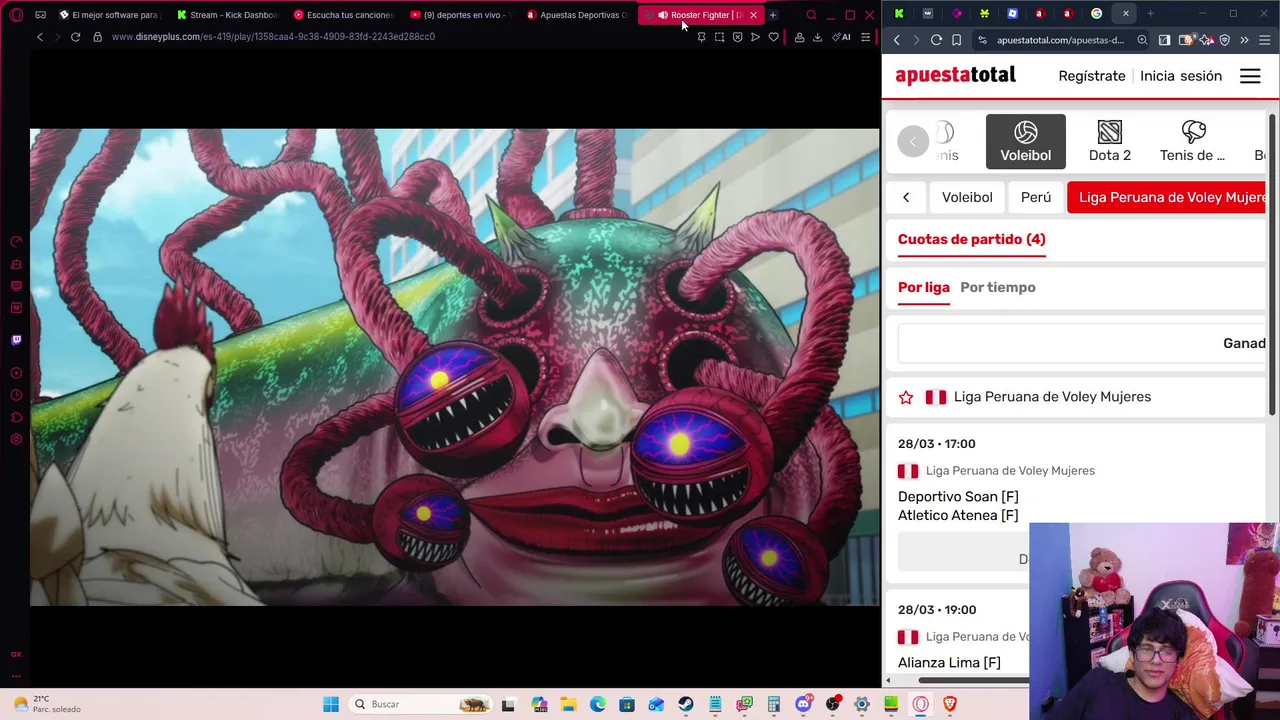
Task: Go back with the breadcrumb left chevron
Action: 906,197
